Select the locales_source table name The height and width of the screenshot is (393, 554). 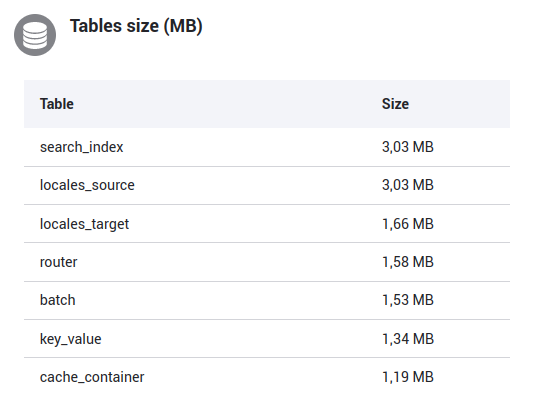87,185
